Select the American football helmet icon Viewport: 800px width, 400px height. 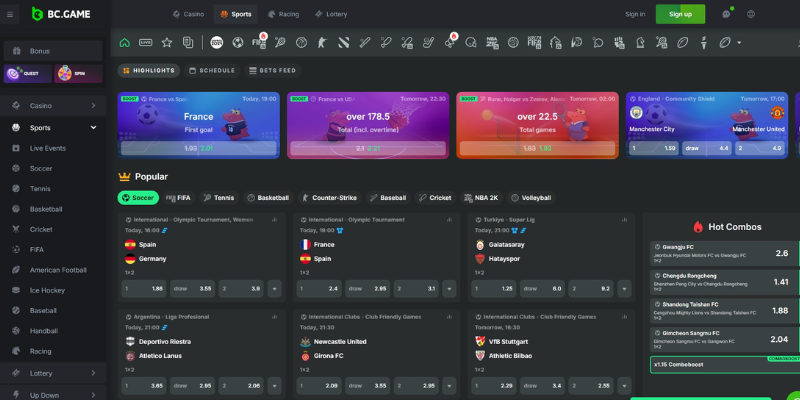pos(470,42)
